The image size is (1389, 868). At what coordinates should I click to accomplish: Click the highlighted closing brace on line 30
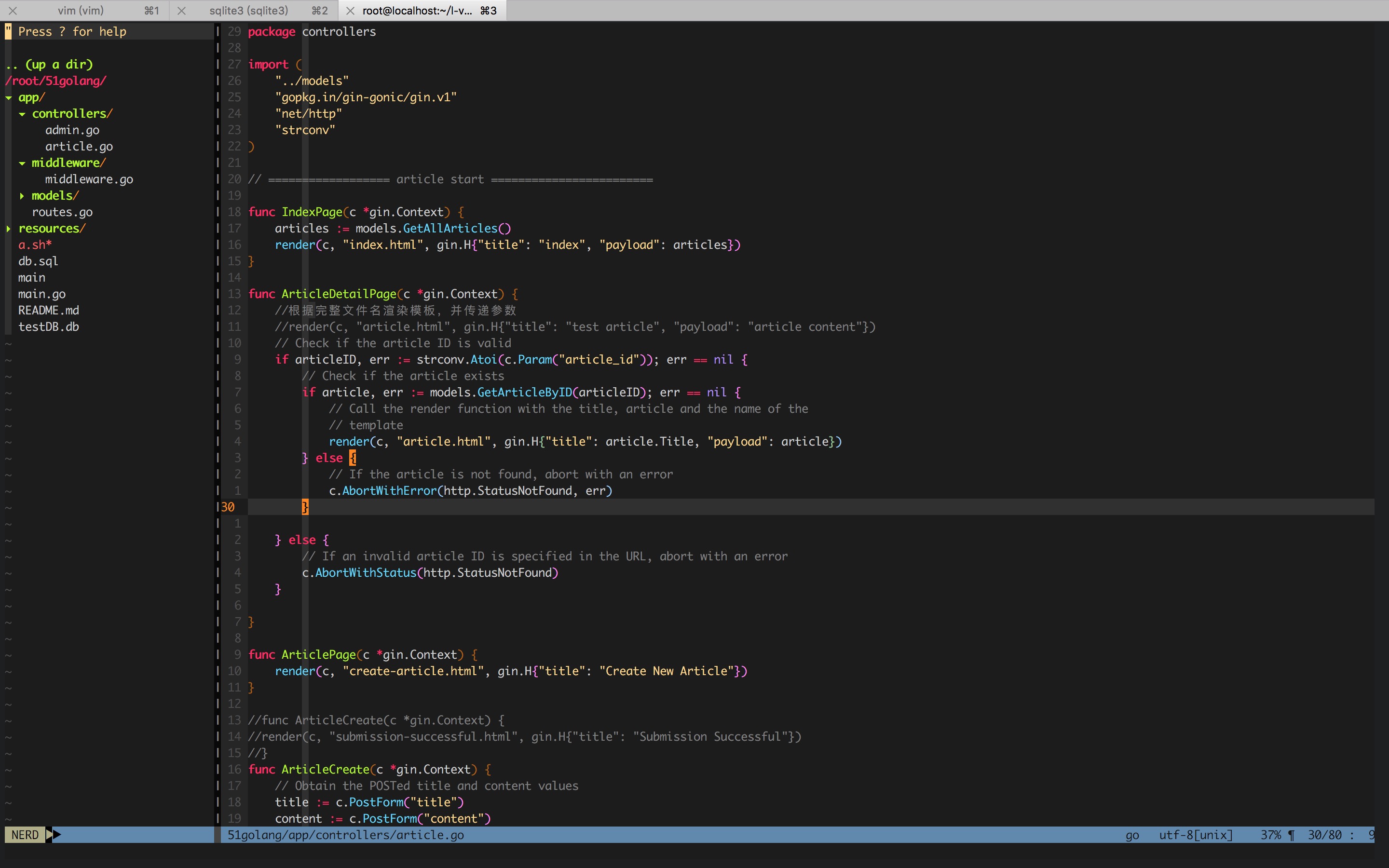tap(305, 507)
